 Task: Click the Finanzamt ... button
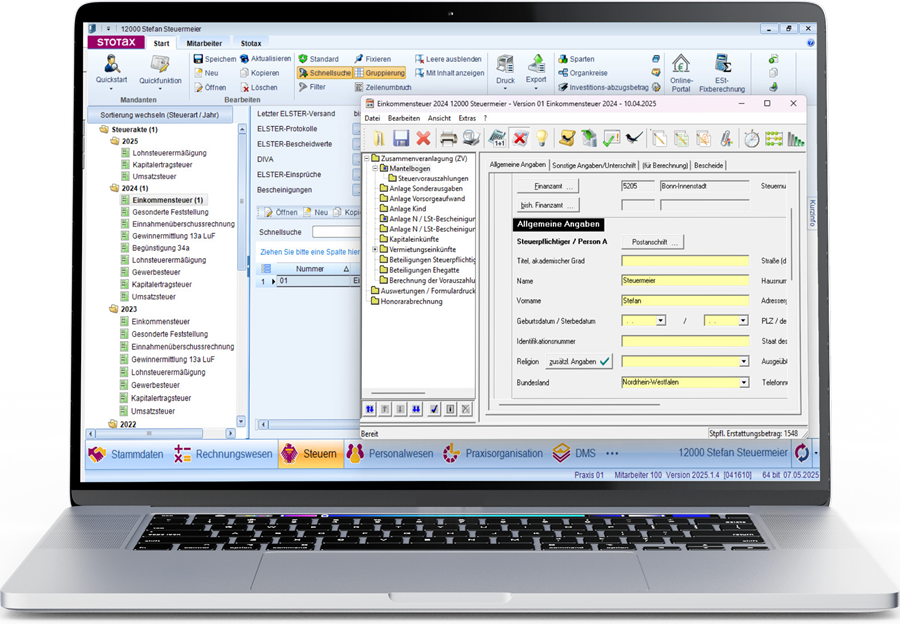[548, 186]
